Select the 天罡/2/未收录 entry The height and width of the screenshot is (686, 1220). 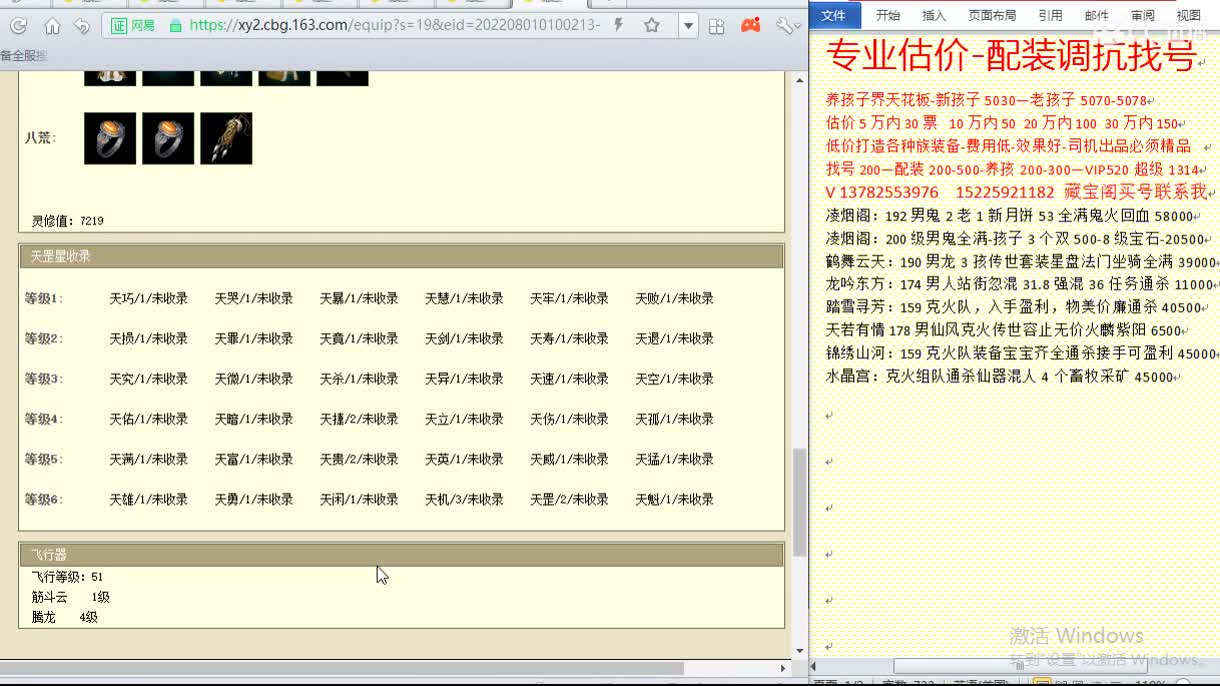(569, 499)
